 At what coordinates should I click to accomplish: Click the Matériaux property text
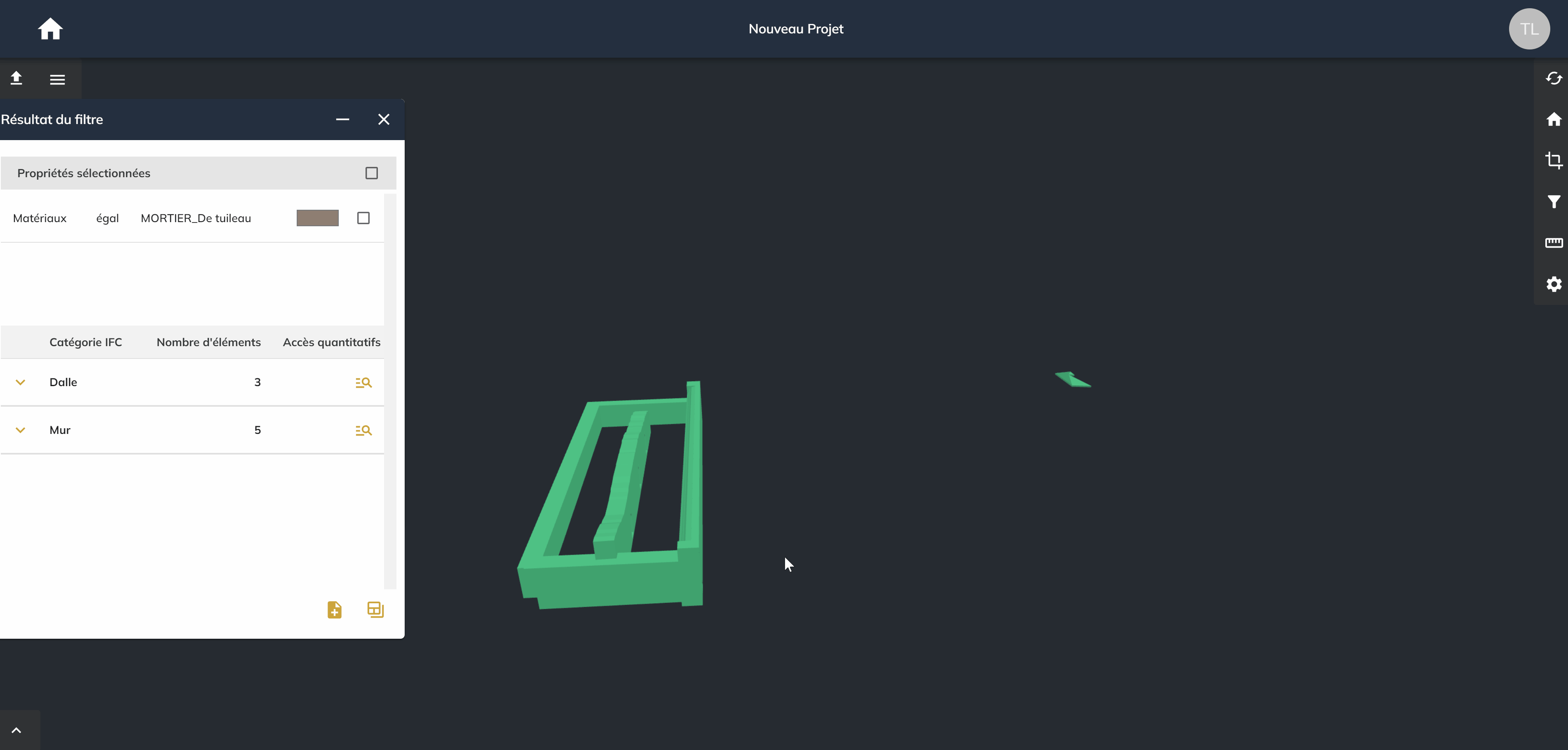(40, 218)
